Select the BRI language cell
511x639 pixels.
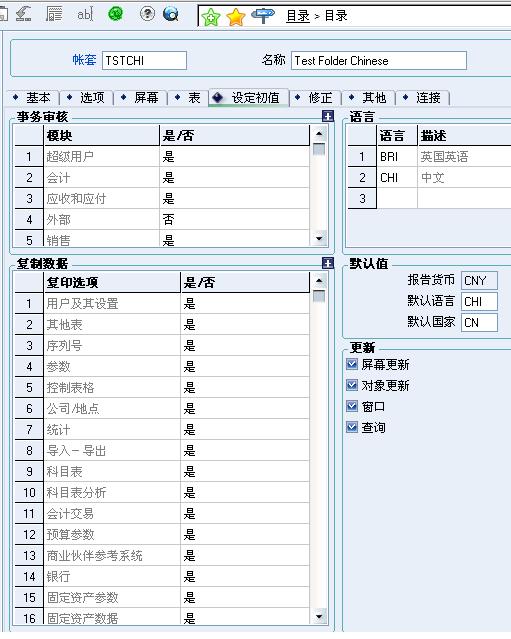[x=397, y=156]
